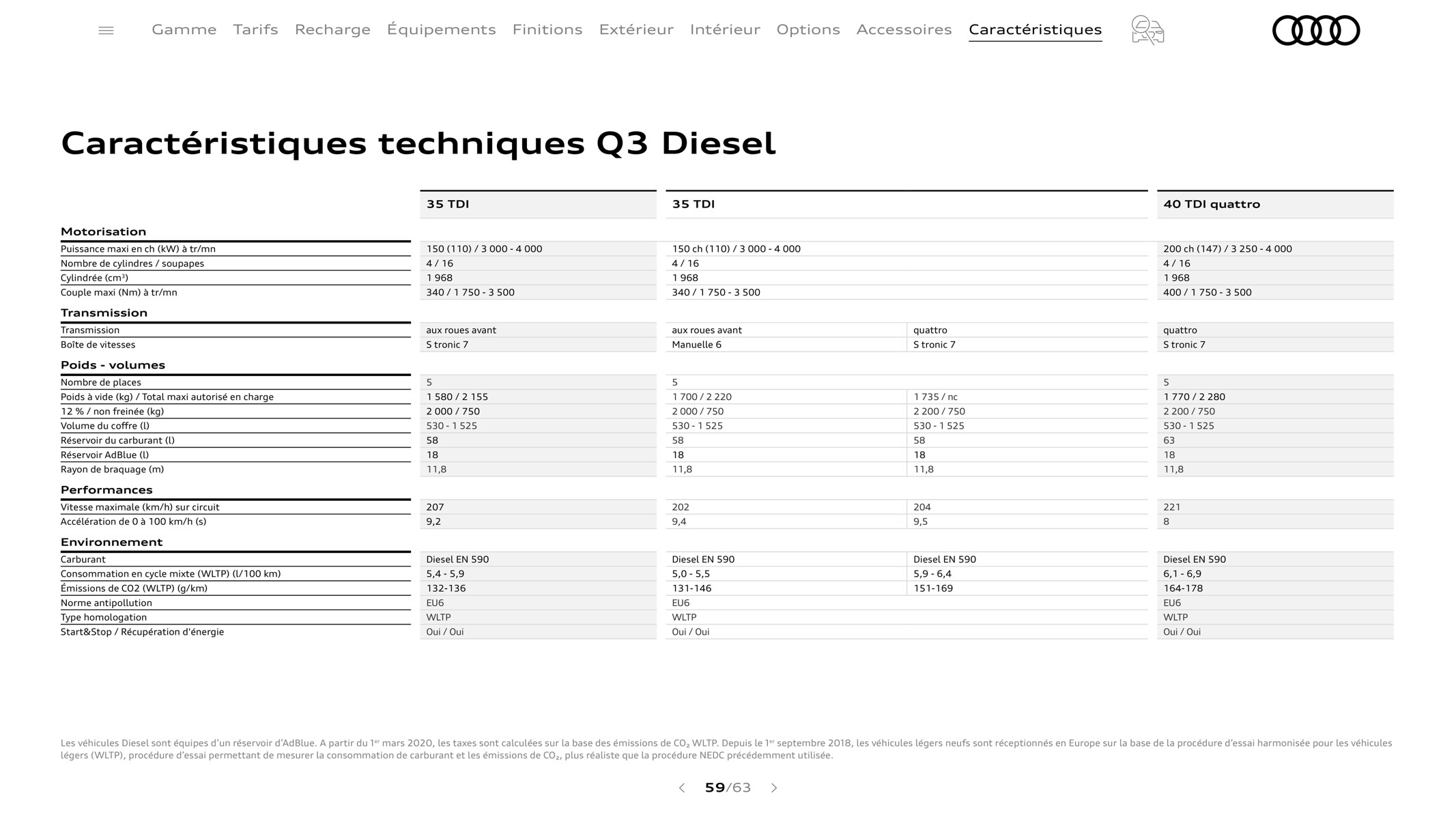
Task: Select Couple maxi (Nm) à tr/mn label
Action: pos(119,292)
